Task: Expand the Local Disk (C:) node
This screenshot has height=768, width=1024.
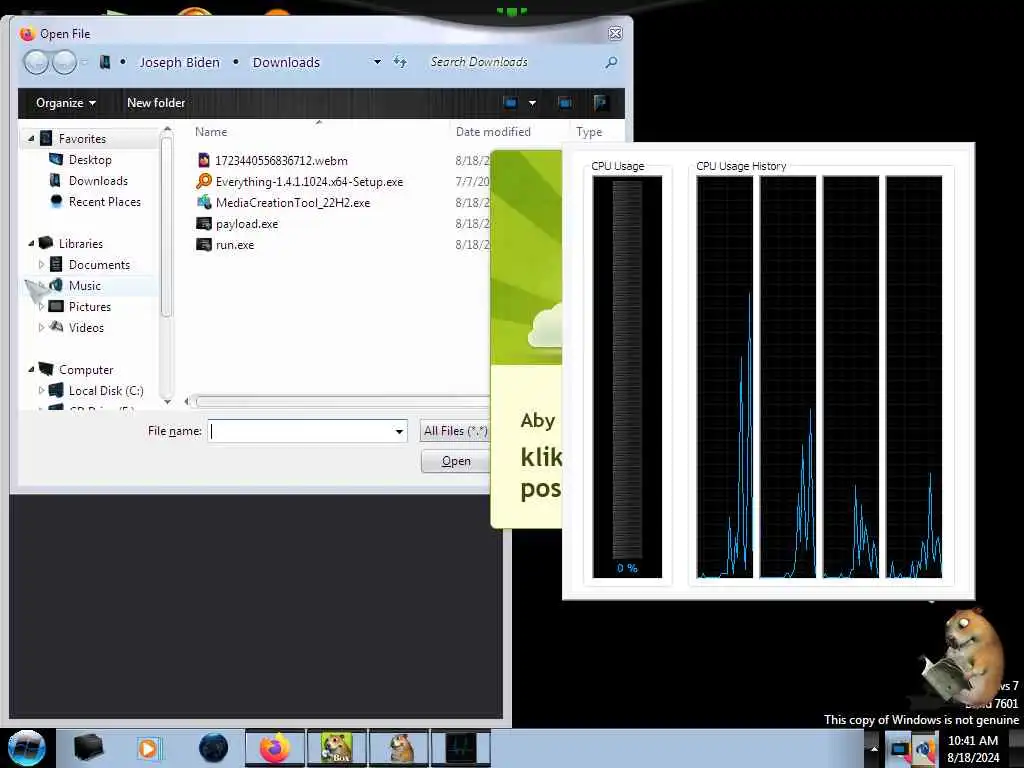Action: point(41,391)
